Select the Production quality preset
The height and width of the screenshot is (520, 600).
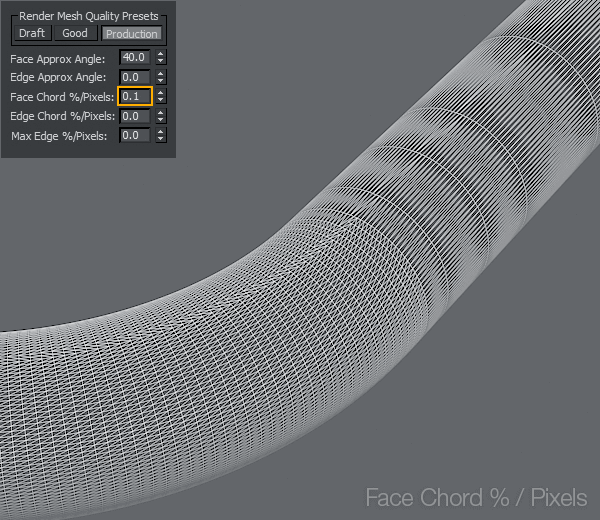(x=132, y=34)
